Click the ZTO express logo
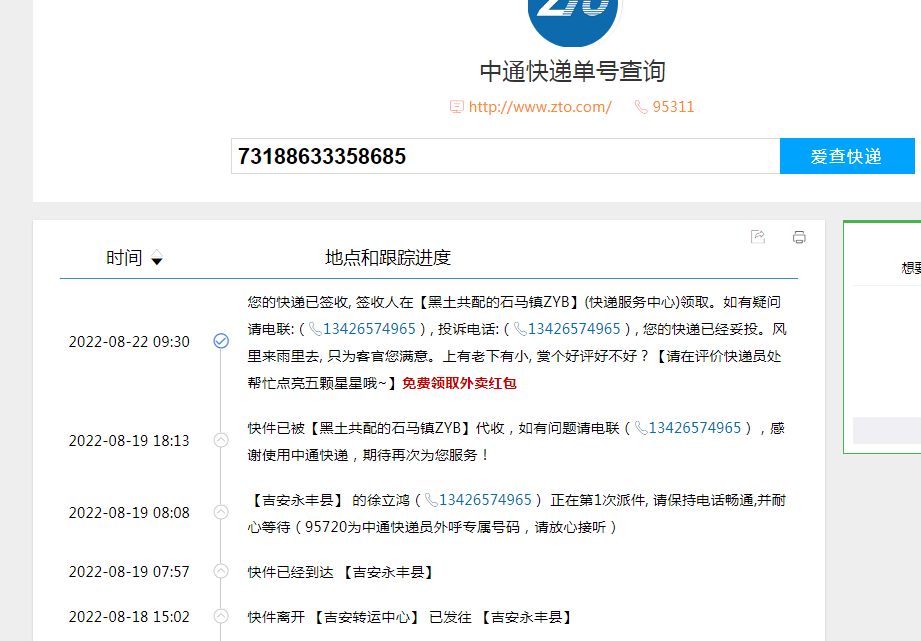The width and height of the screenshot is (921, 641). pyautogui.click(x=573, y=21)
